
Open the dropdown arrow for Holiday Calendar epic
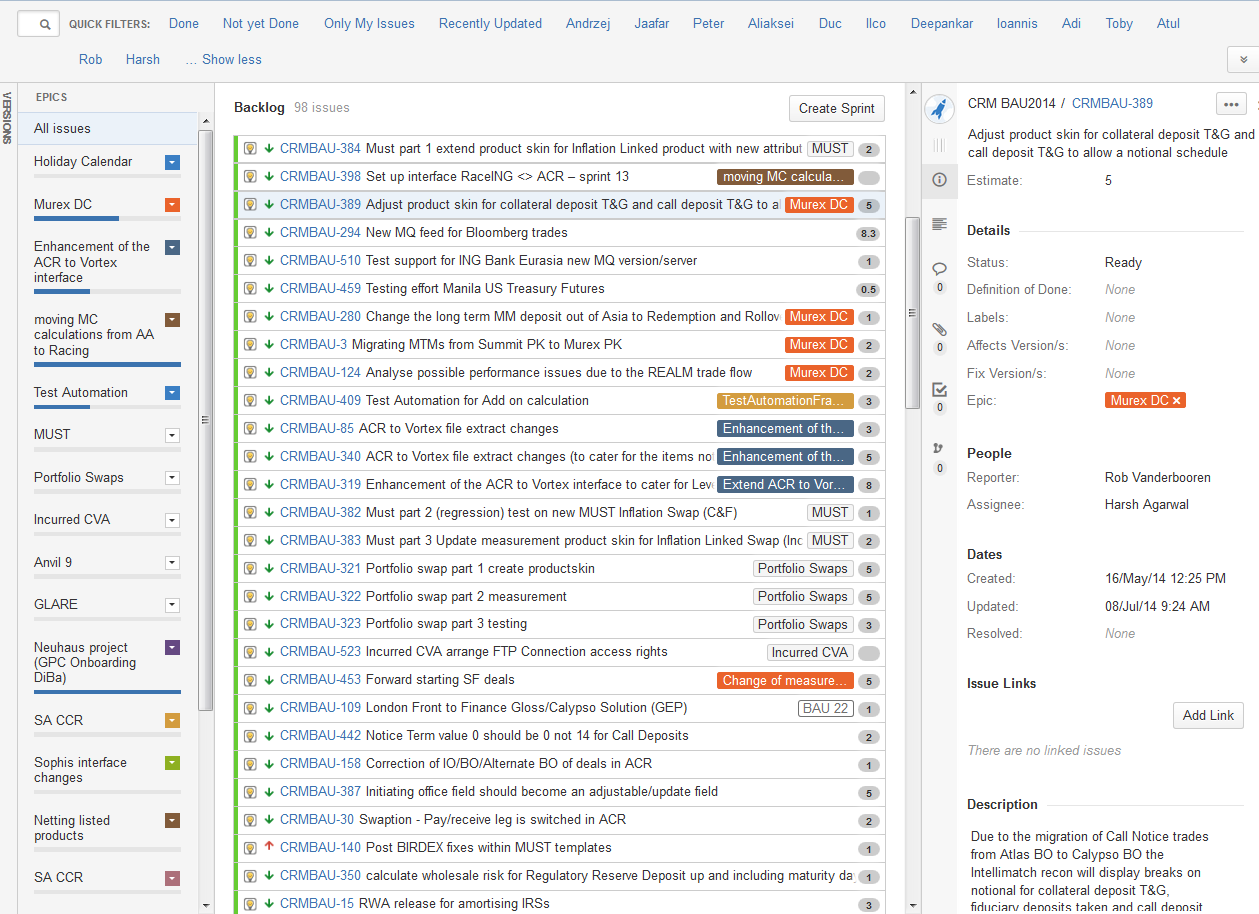tap(172, 162)
